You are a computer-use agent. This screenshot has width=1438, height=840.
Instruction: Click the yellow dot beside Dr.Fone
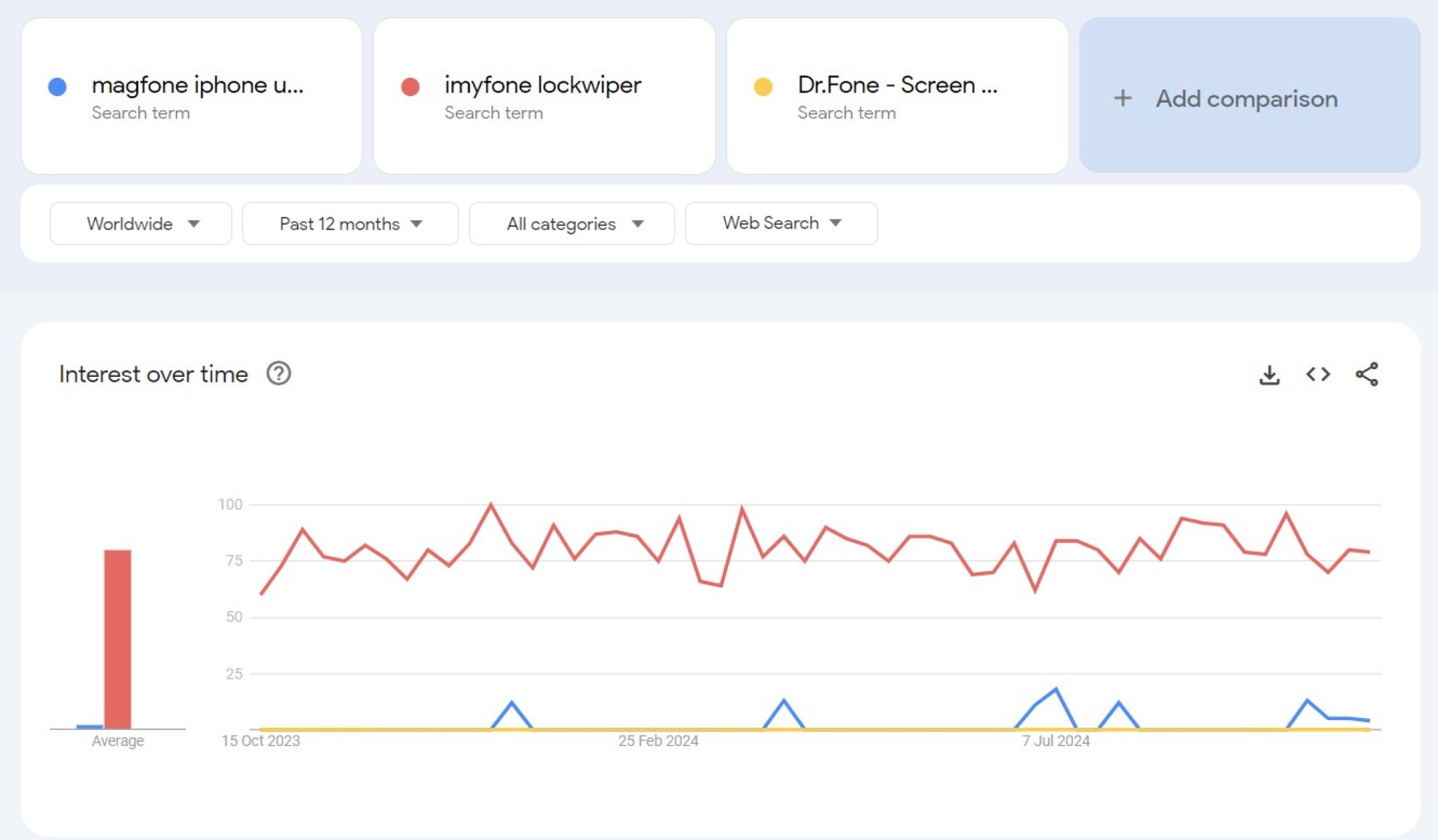coord(763,87)
